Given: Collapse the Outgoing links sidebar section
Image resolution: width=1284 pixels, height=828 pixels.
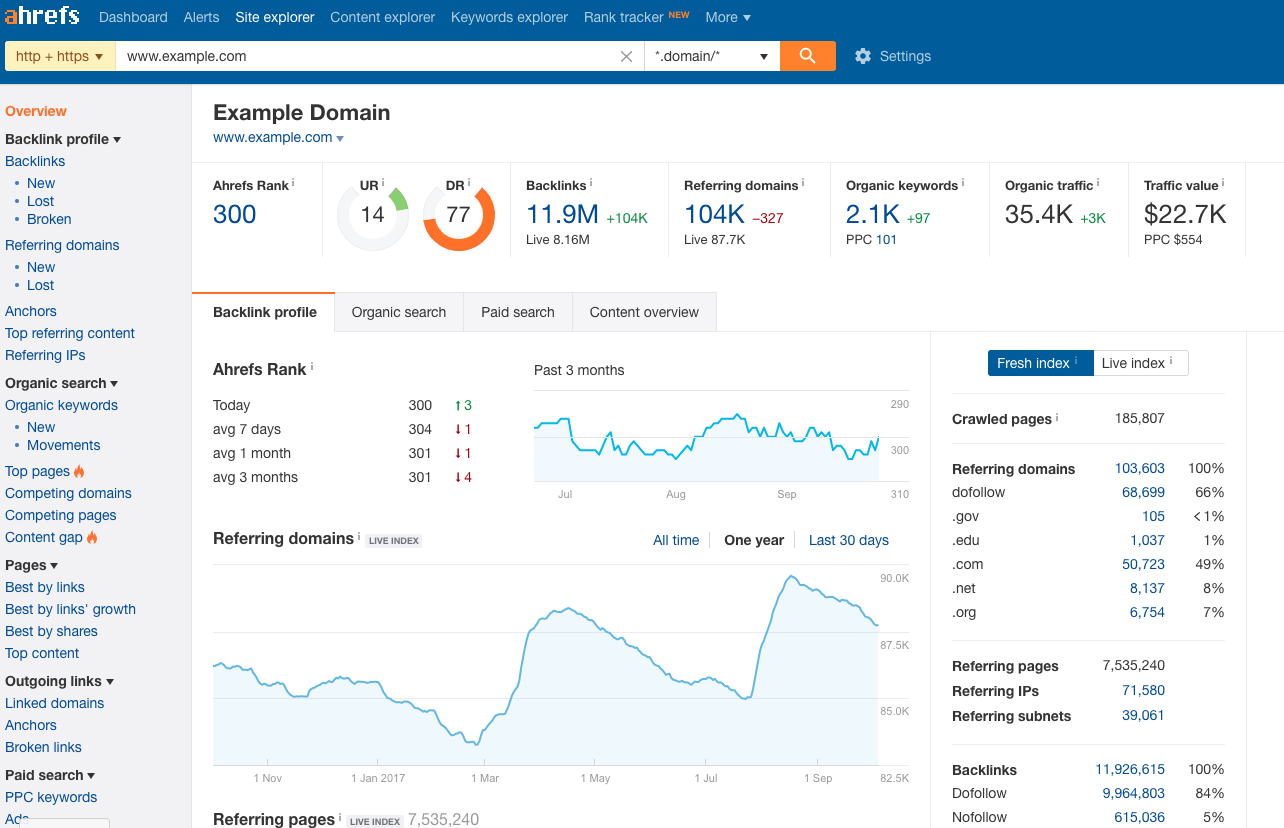Looking at the screenshot, I should (110, 682).
